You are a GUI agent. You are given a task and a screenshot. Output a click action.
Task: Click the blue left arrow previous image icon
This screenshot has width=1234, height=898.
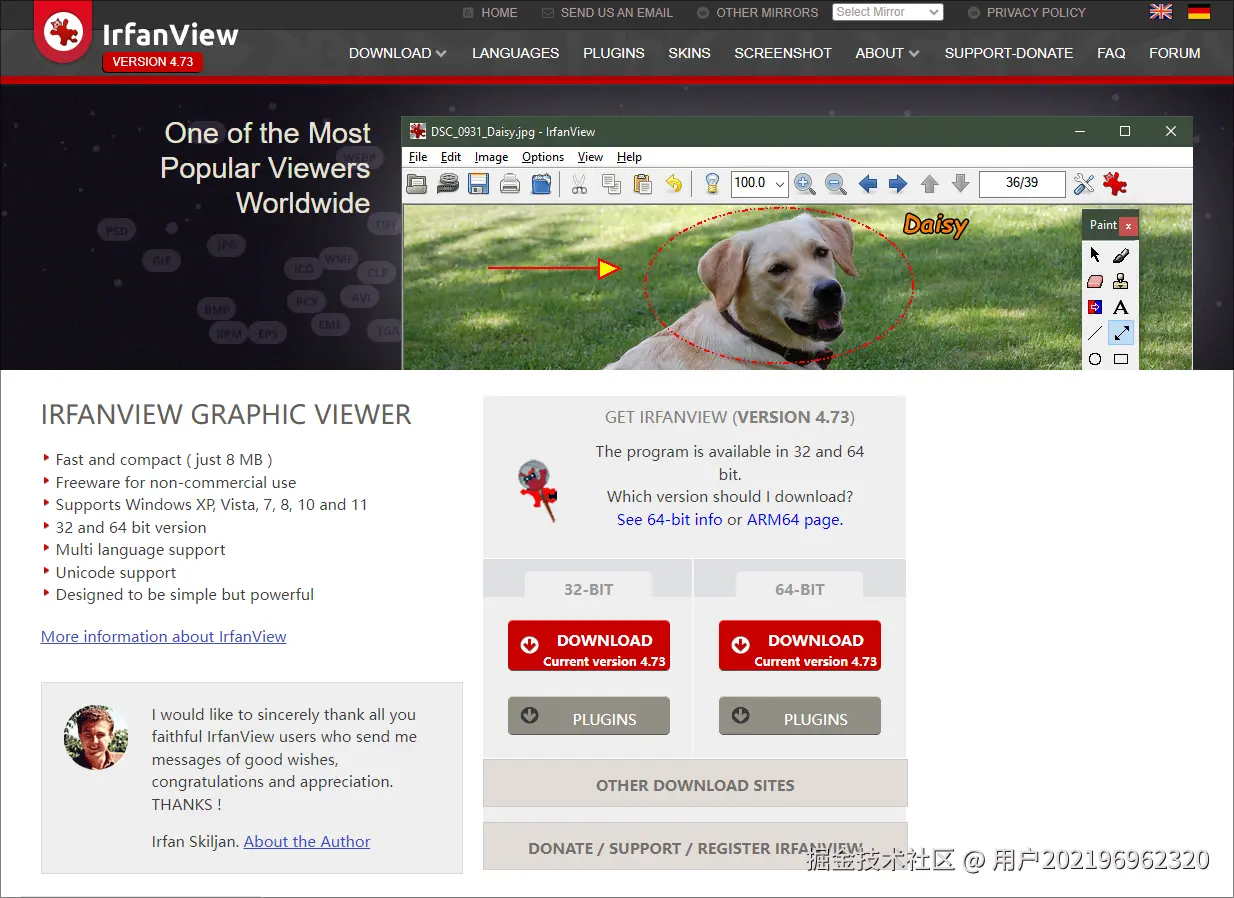(x=868, y=184)
